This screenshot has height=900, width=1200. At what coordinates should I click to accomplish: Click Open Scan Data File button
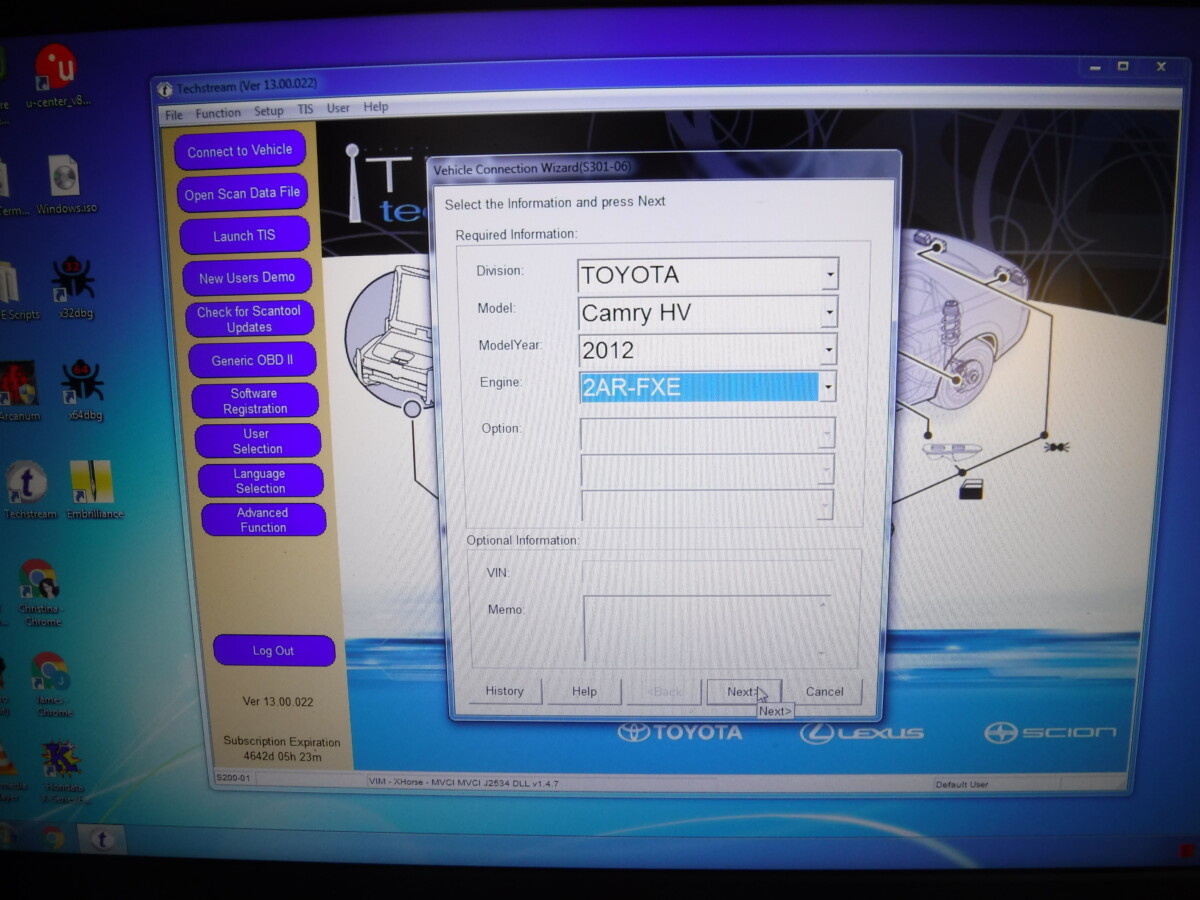click(x=242, y=194)
